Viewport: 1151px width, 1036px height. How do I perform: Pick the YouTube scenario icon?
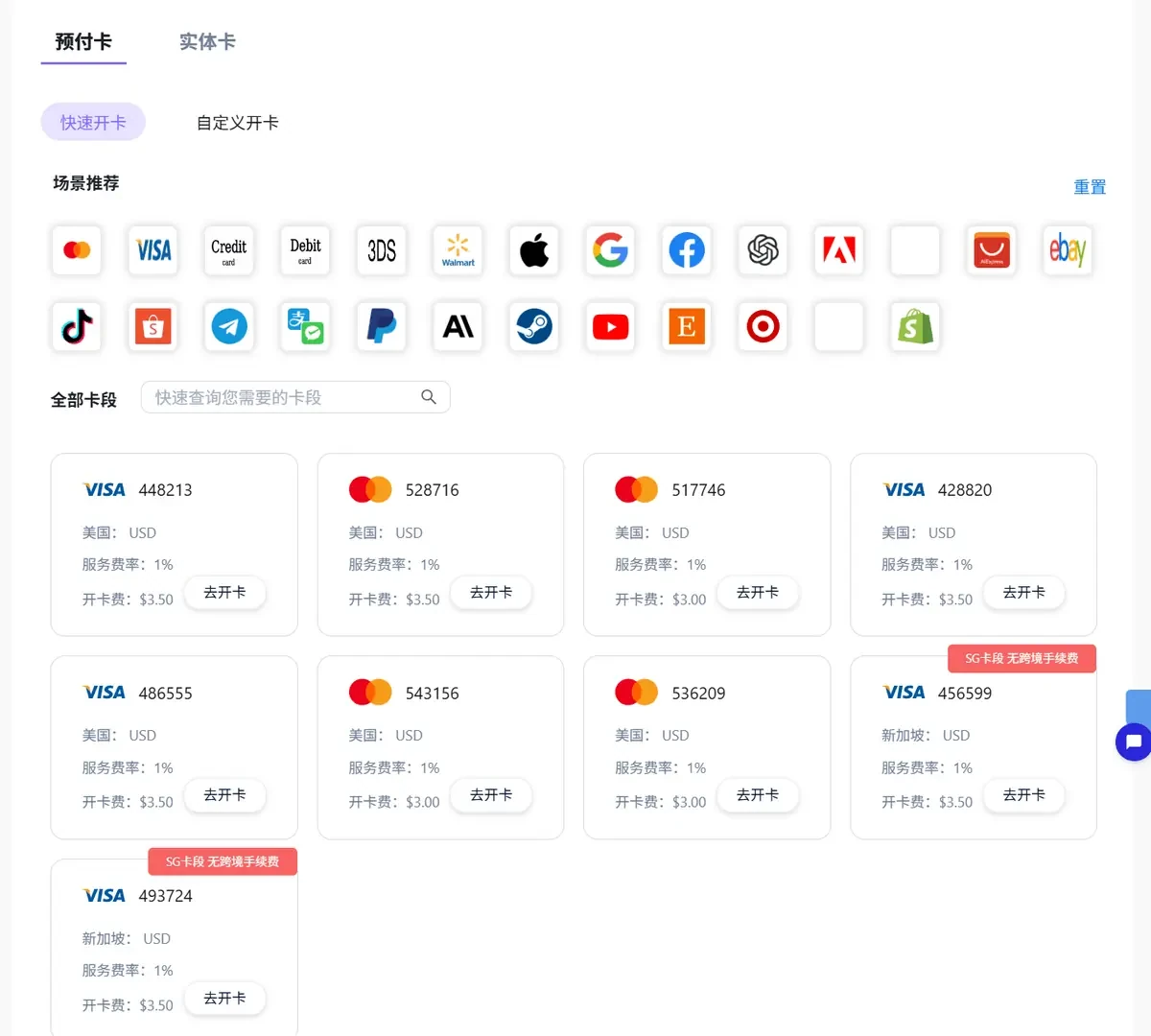611,326
